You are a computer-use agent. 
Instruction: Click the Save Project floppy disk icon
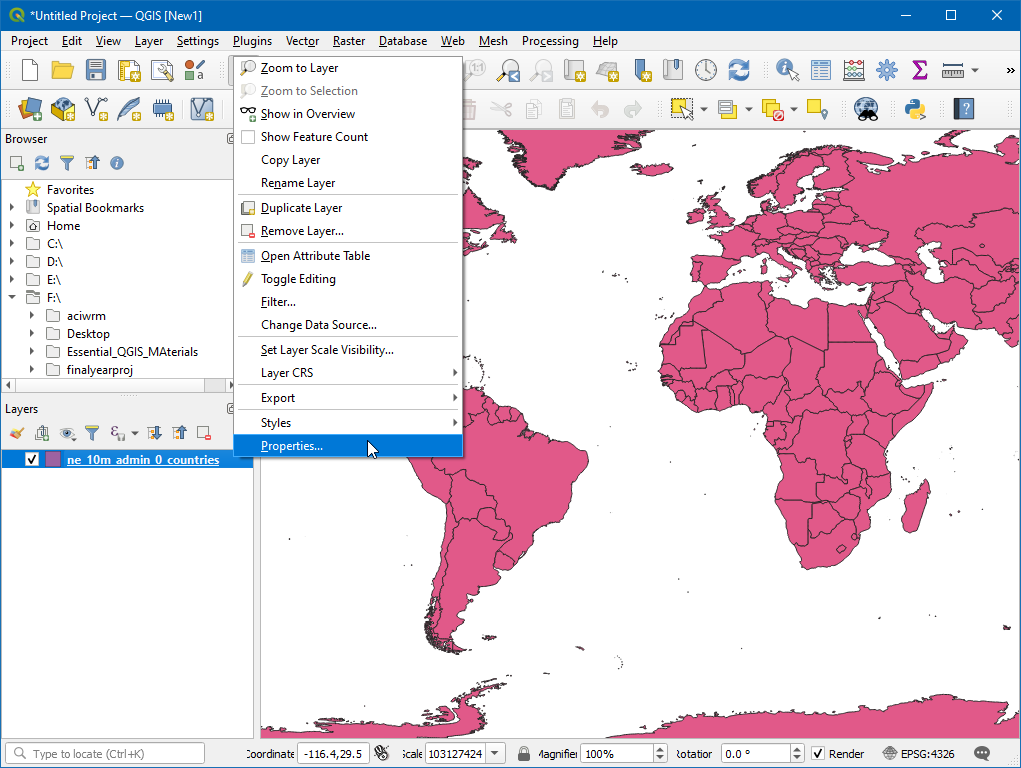click(96, 70)
